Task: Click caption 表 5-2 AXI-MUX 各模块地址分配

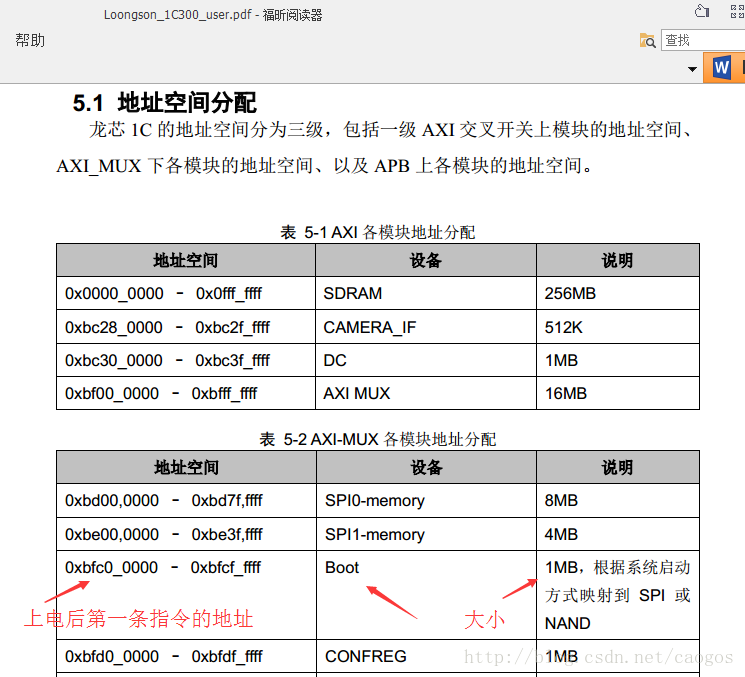Action: (x=378, y=439)
